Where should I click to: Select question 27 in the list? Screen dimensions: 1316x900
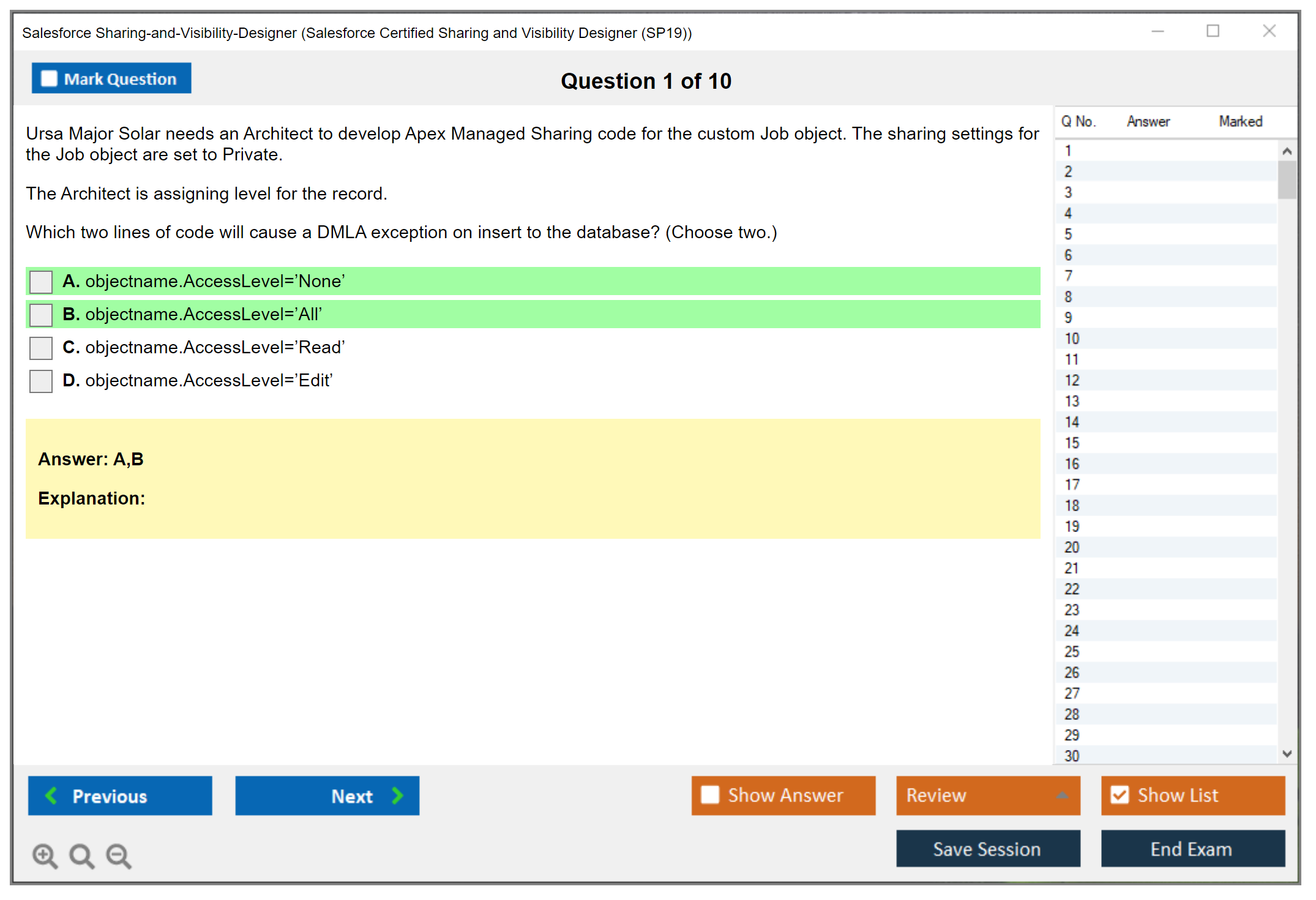click(x=1072, y=693)
